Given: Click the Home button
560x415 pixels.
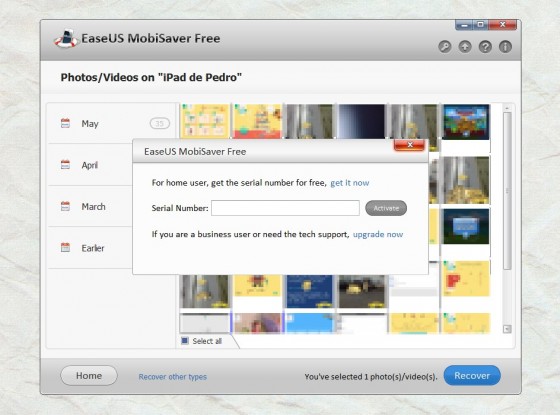Looking at the screenshot, I should click(x=89, y=376).
